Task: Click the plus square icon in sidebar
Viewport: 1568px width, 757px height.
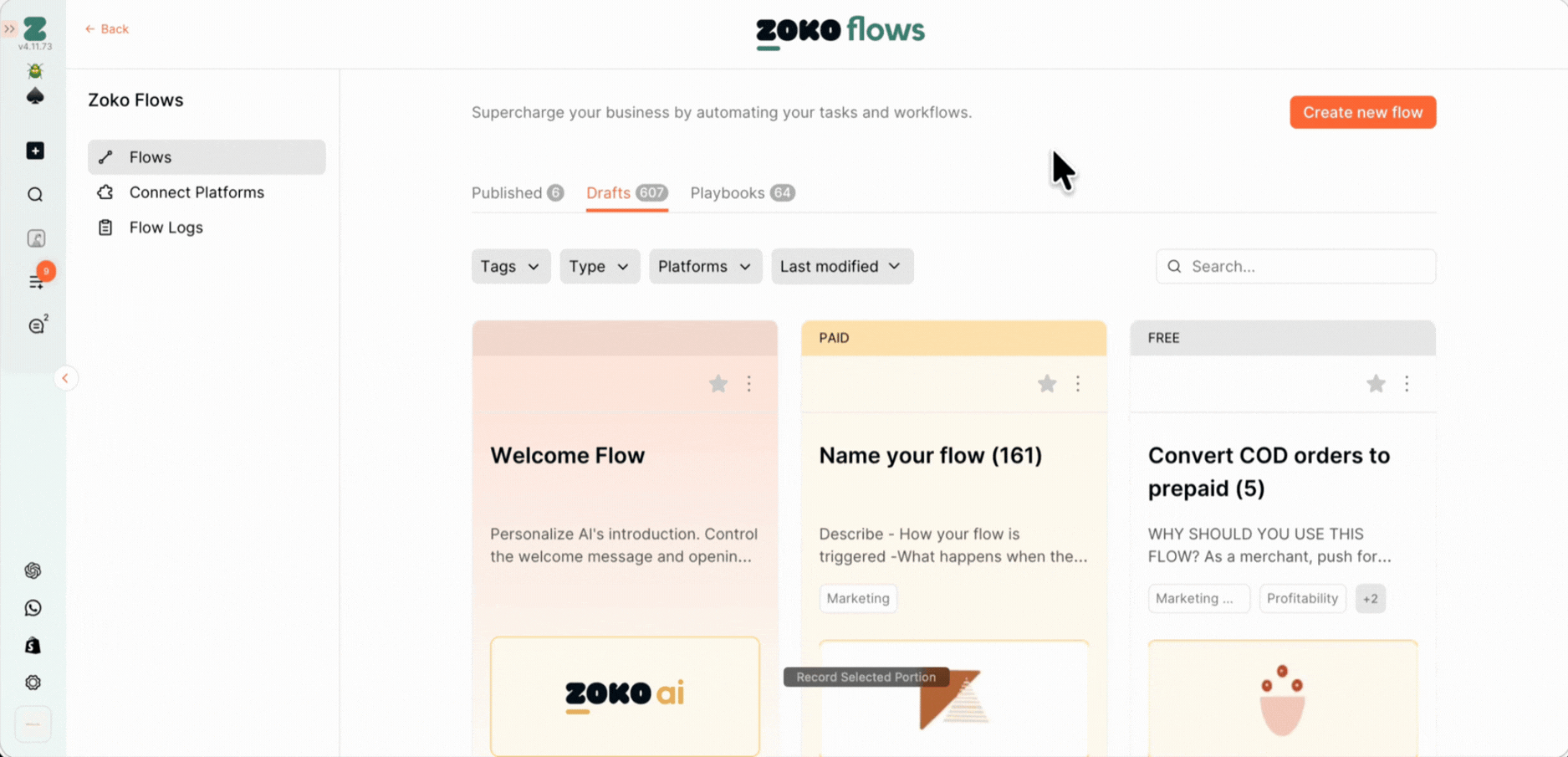Action: pos(35,151)
